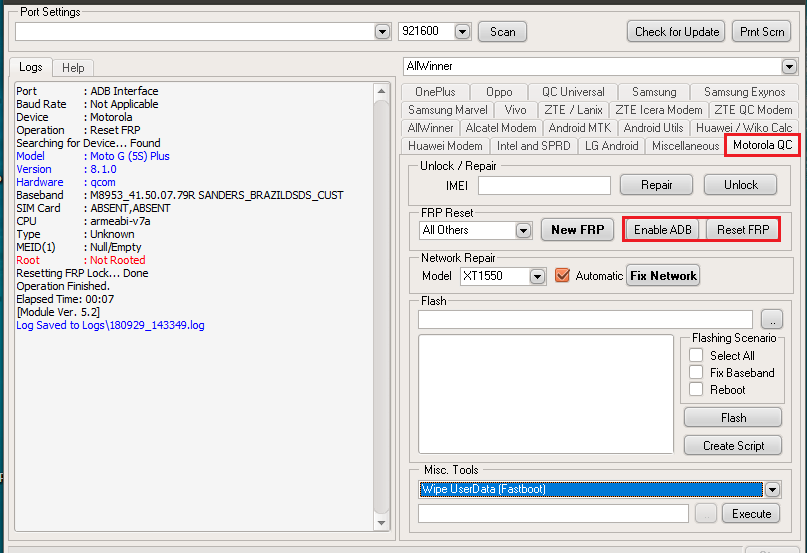Click the Baseband M8953 log line
This screenshot has width=807, height=553.
coord(180,196)
